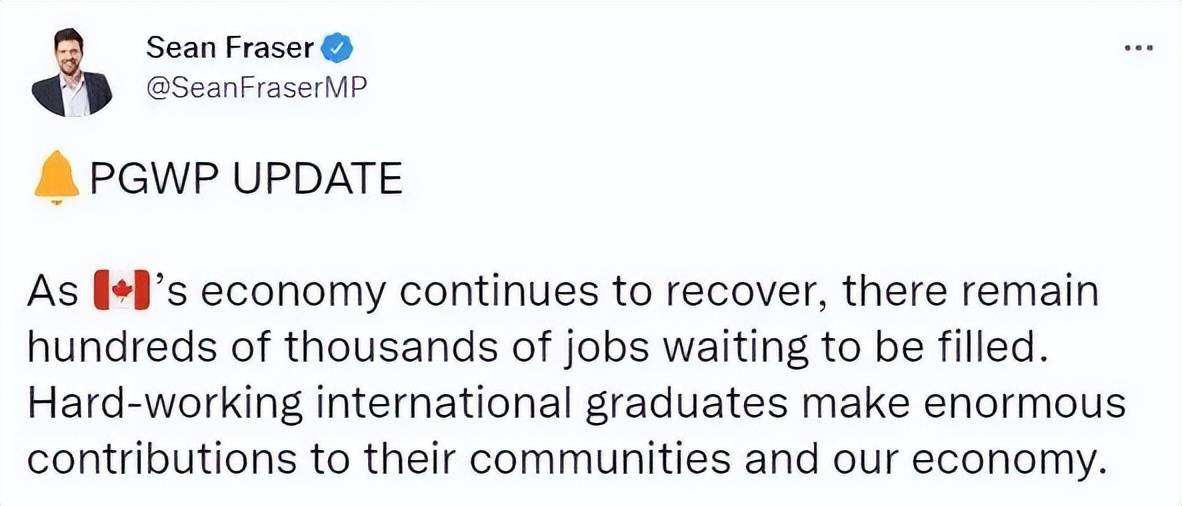Open Sean Fraser's profile photo
Screen dimensions: 1182x506
[72, 72]
